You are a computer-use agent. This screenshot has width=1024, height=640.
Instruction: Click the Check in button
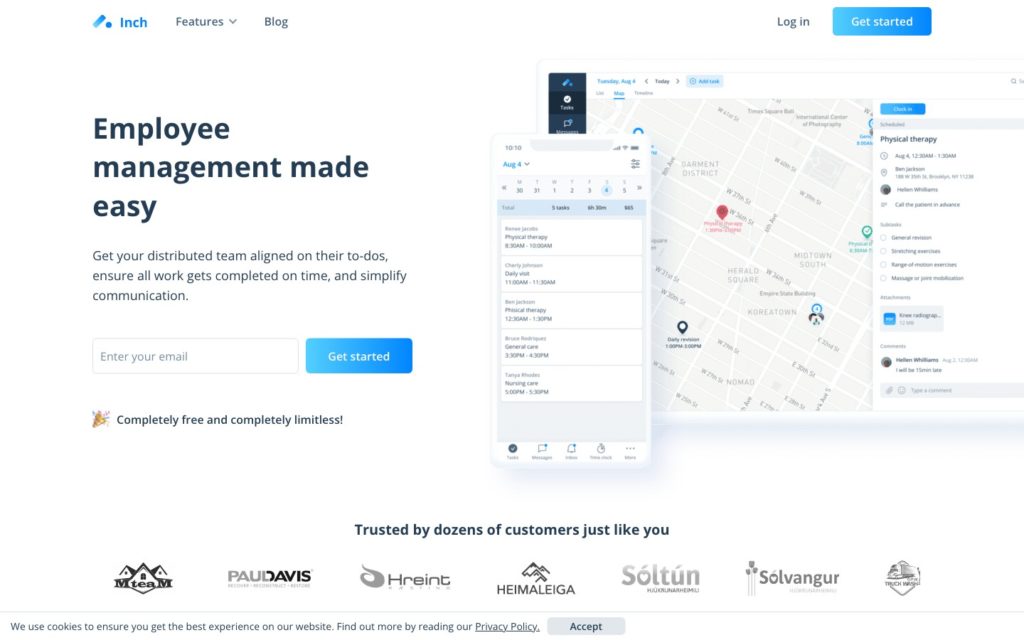[x=903, y=109]
